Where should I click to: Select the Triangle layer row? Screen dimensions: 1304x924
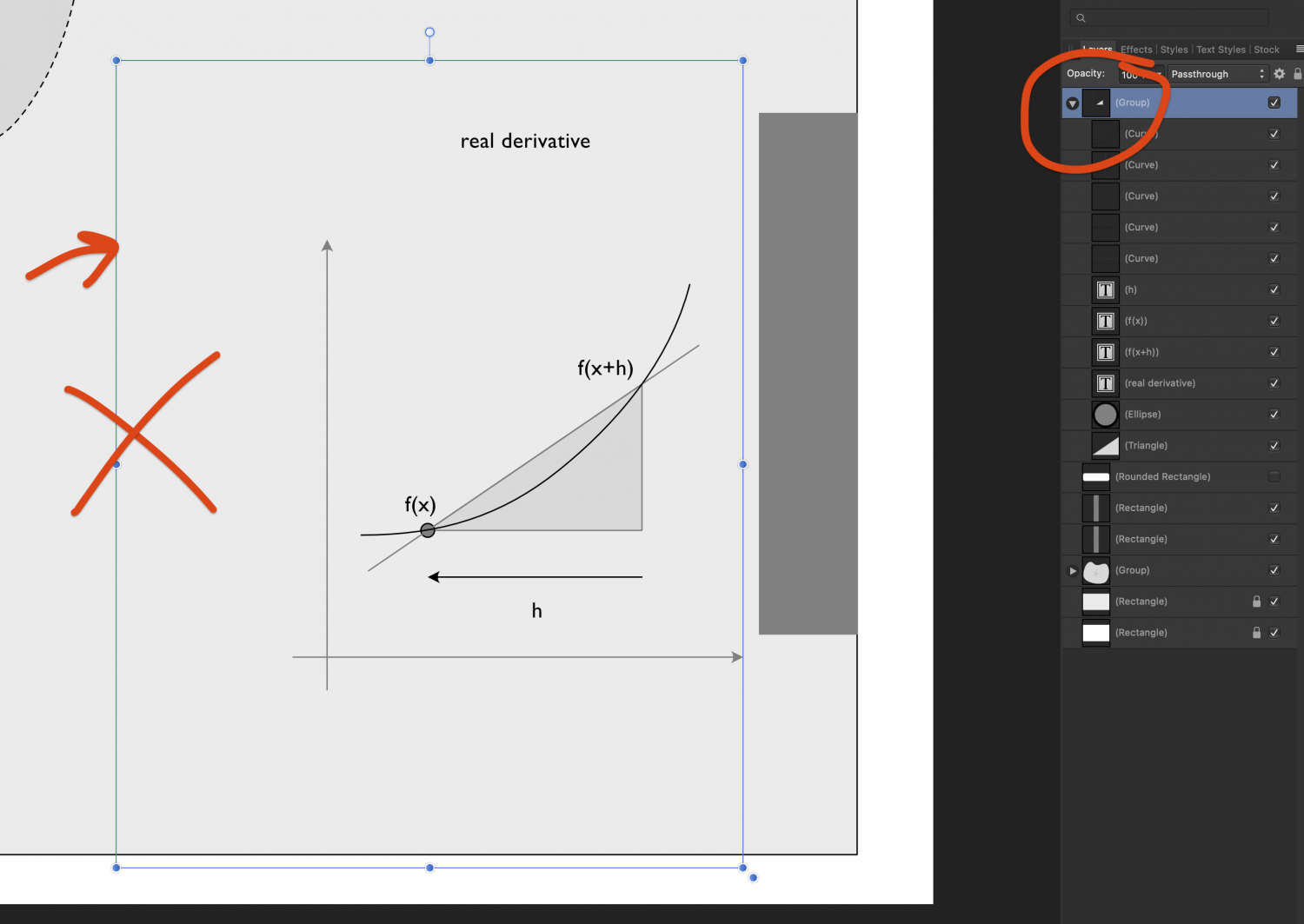[x=1179, y=446]
